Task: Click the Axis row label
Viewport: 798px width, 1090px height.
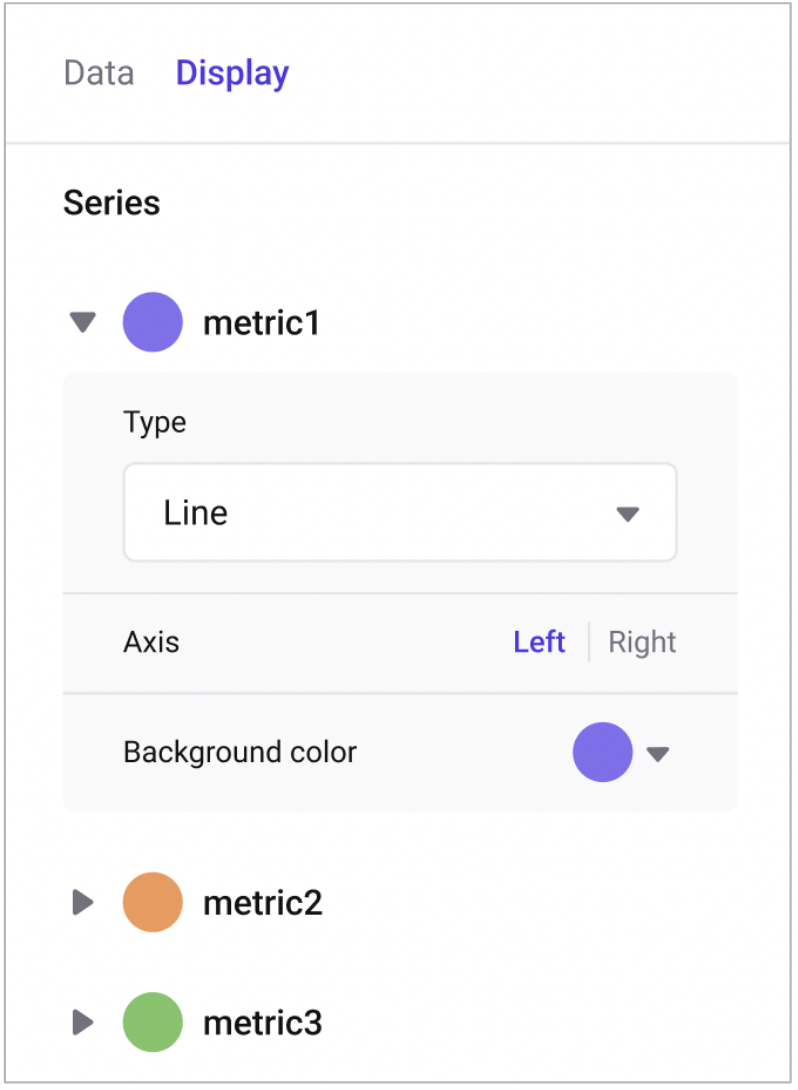Action: pyautogui.click(x=151, y=642)
